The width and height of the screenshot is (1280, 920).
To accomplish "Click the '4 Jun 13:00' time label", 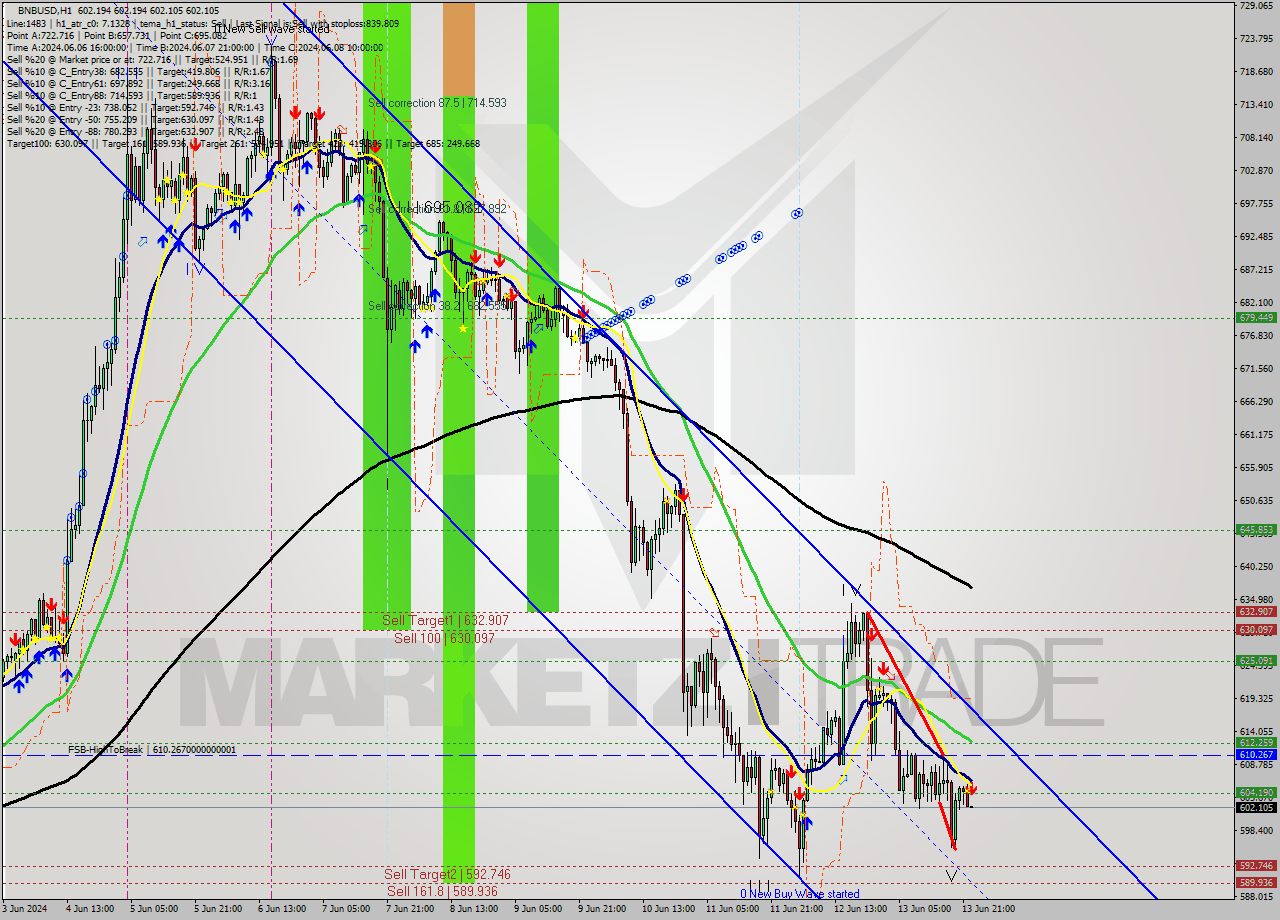I will point(90,909).
